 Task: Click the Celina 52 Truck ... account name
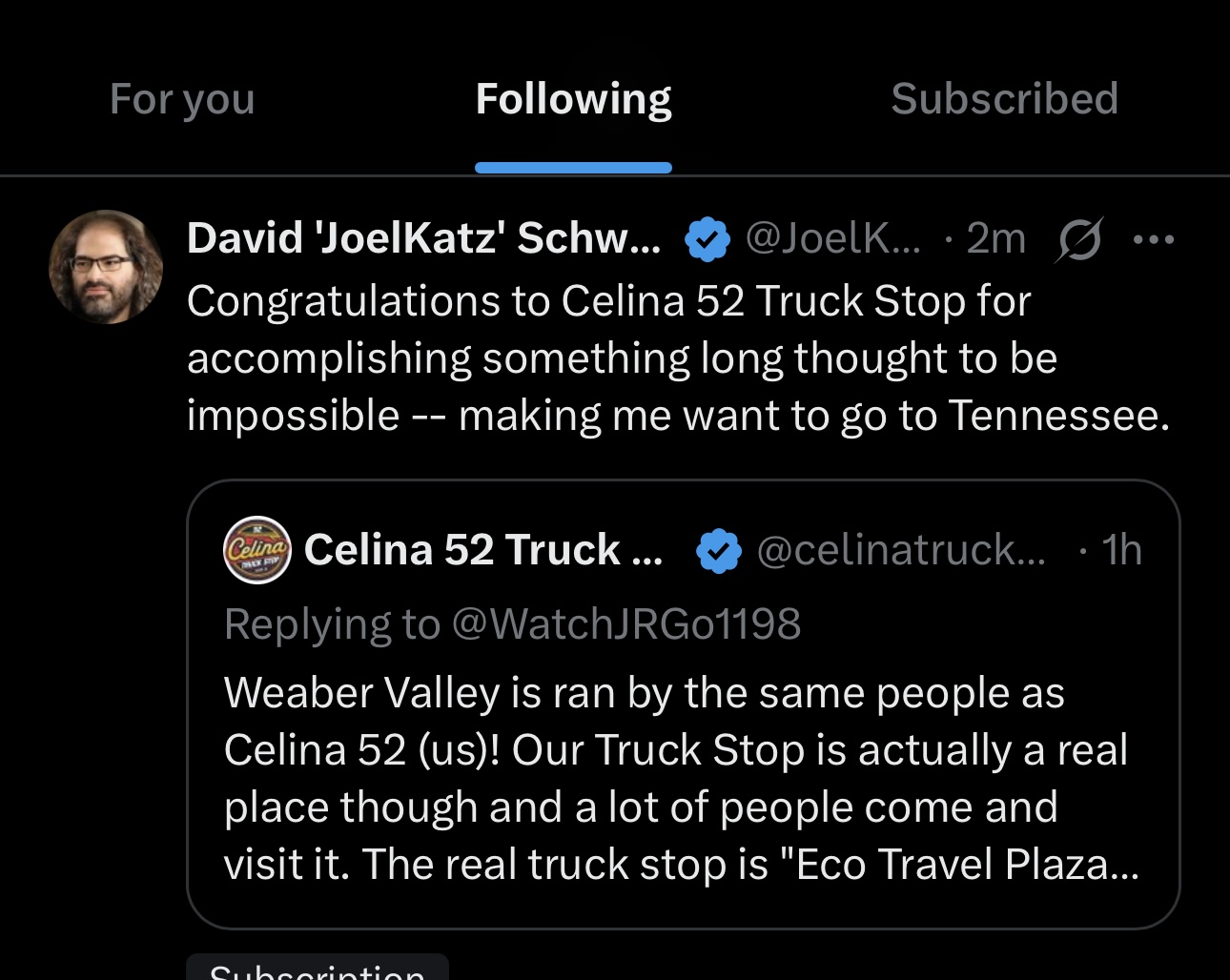482,550
